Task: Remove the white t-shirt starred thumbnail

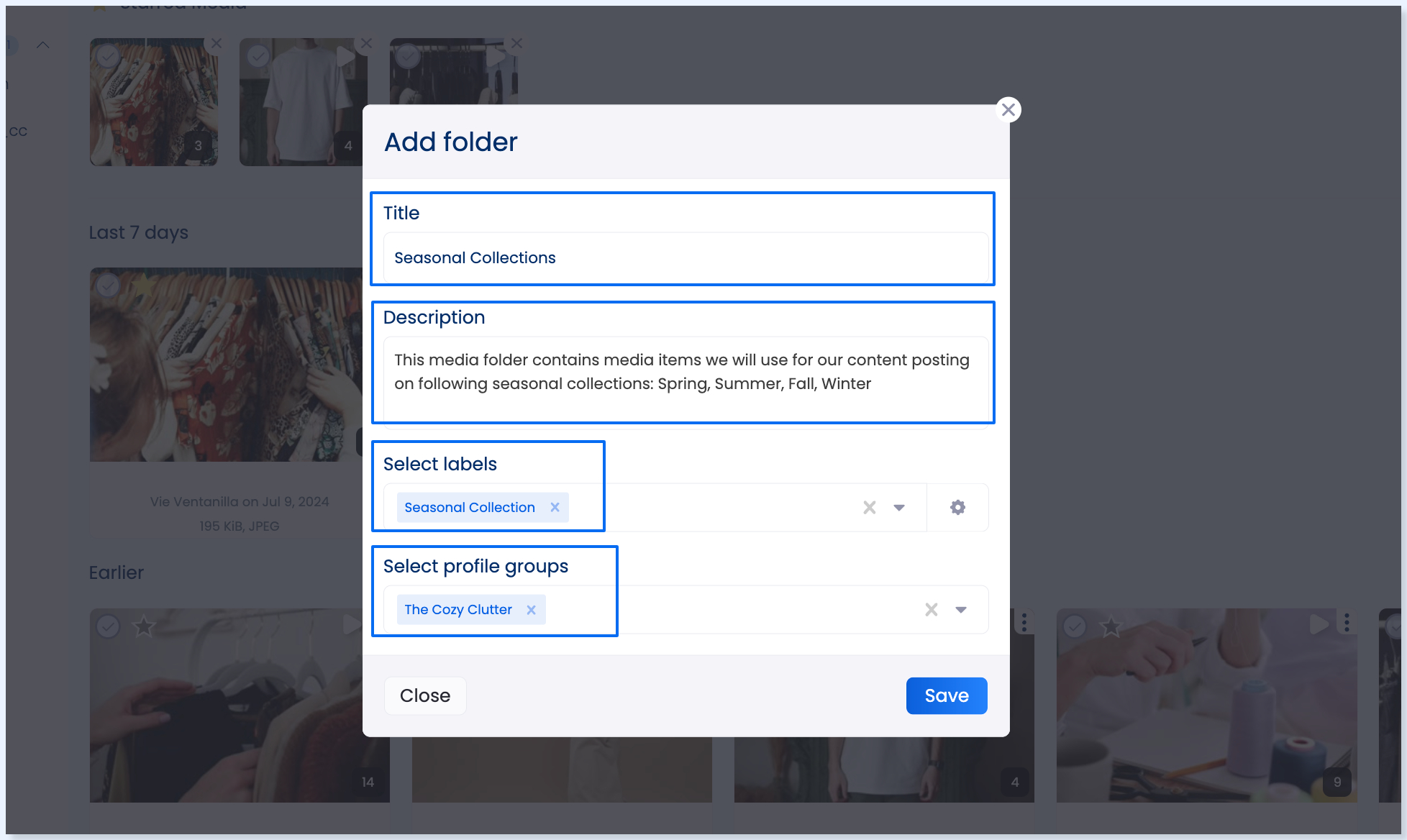Action: pos(366,43)
